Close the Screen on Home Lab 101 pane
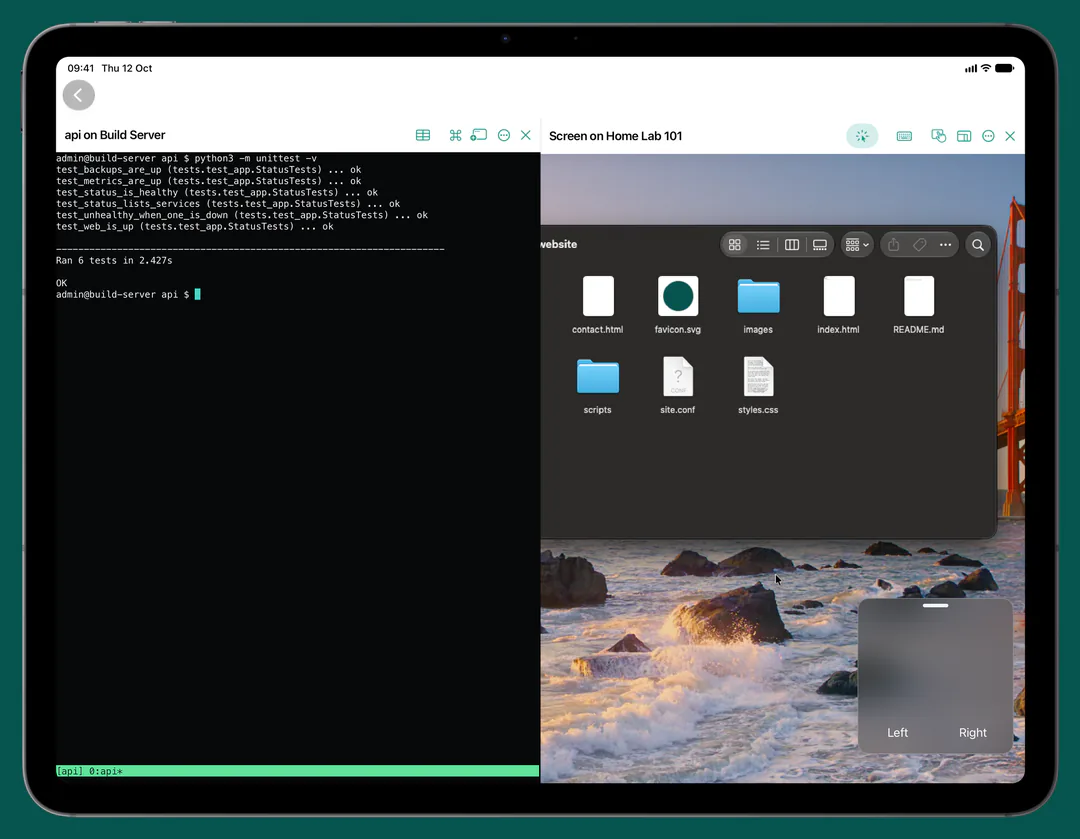Viewport: 1080px width, 839px height. coord(1010,136)
